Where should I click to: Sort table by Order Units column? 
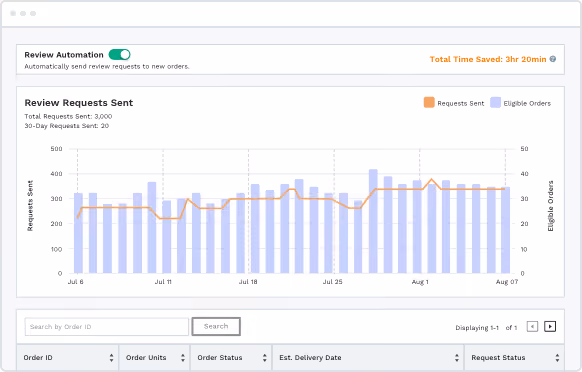[x=183, y=358]
